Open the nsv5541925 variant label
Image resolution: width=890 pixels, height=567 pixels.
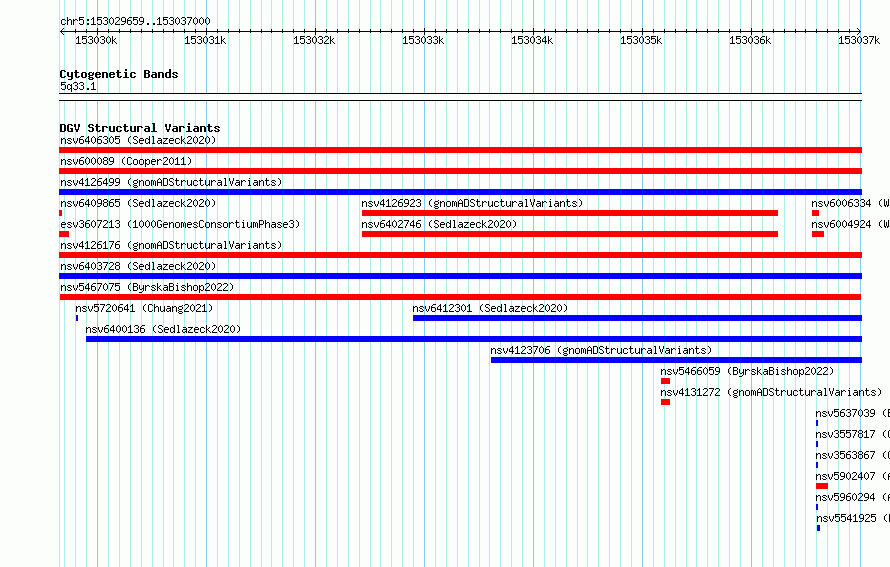[853, 518]
